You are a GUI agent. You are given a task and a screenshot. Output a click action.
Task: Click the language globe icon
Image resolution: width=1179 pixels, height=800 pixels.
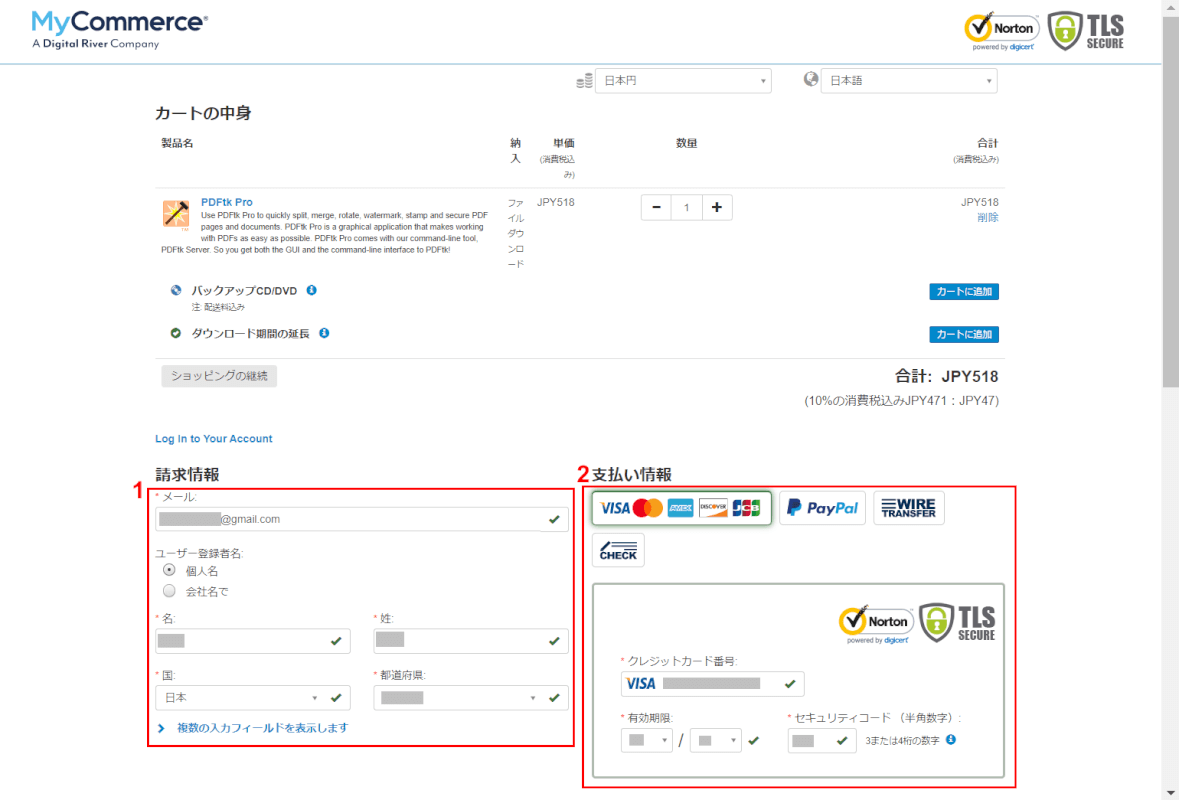(x=811, y=79)
